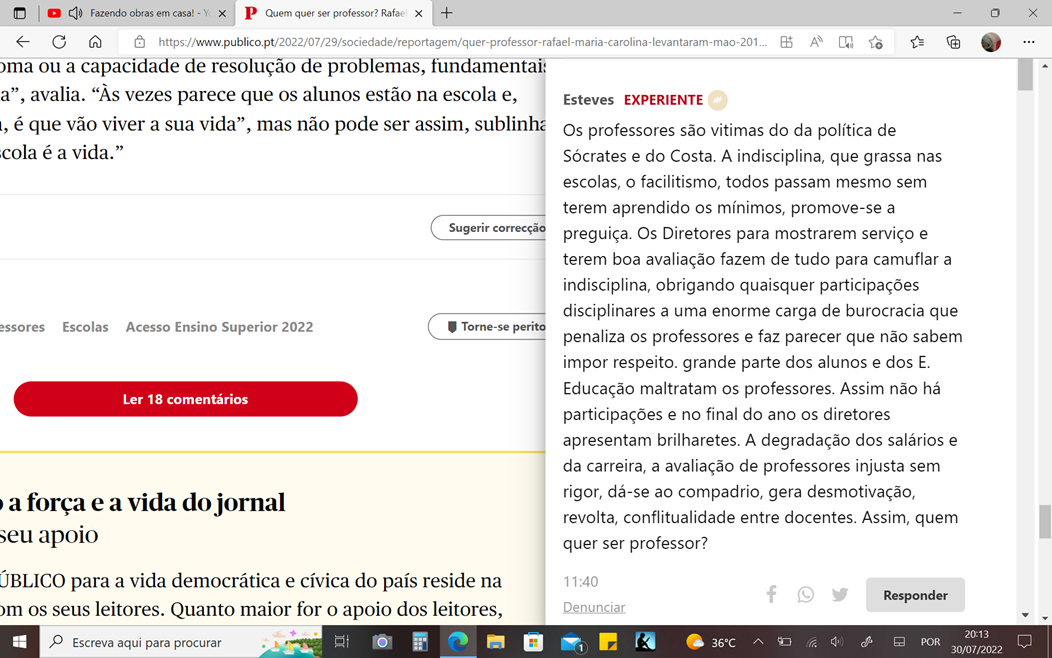1052x658 pixels.
Task: View site lock information icon
Action: 140,42
